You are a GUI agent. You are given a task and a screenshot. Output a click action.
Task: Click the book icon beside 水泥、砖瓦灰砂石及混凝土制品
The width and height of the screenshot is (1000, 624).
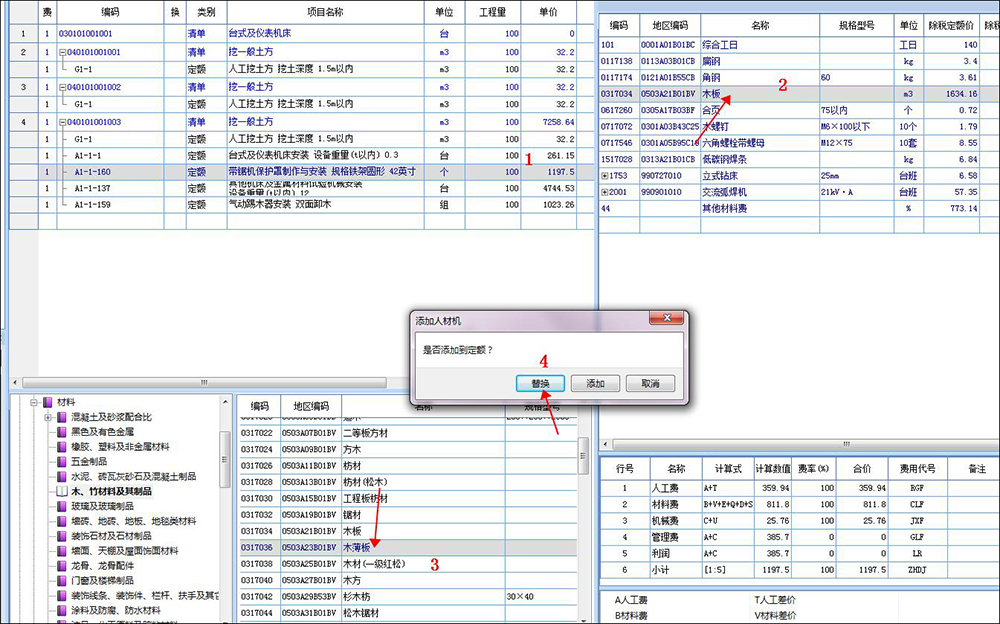pyautogui.click(x=62, y=477)
